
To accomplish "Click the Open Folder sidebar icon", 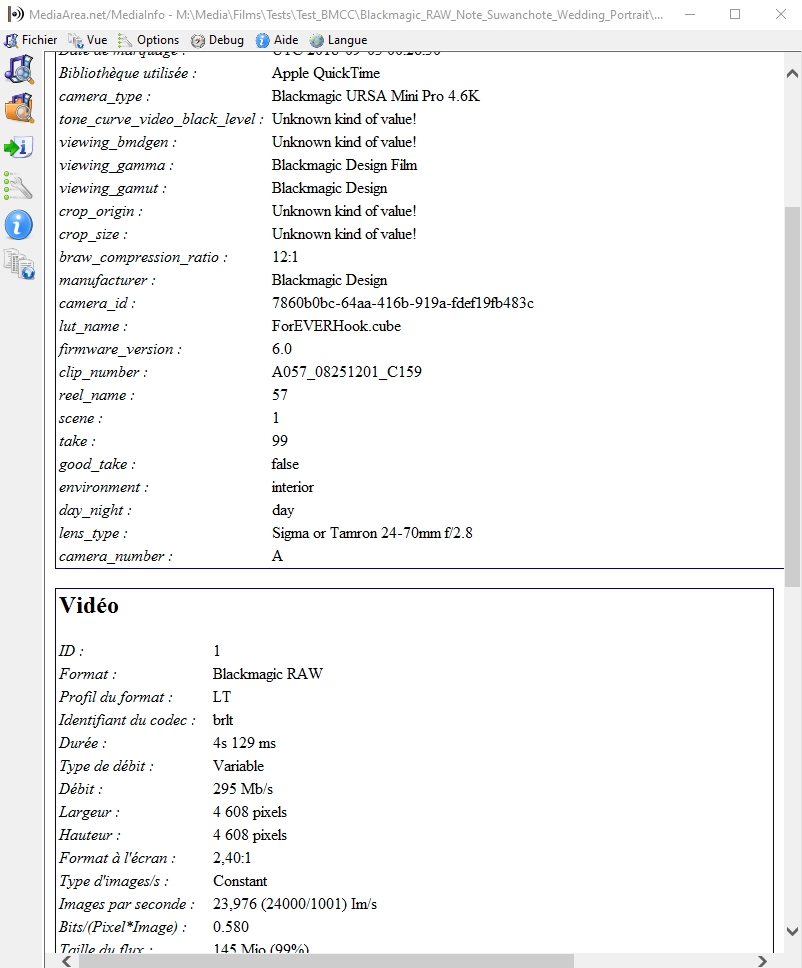I will coord(19,108).
